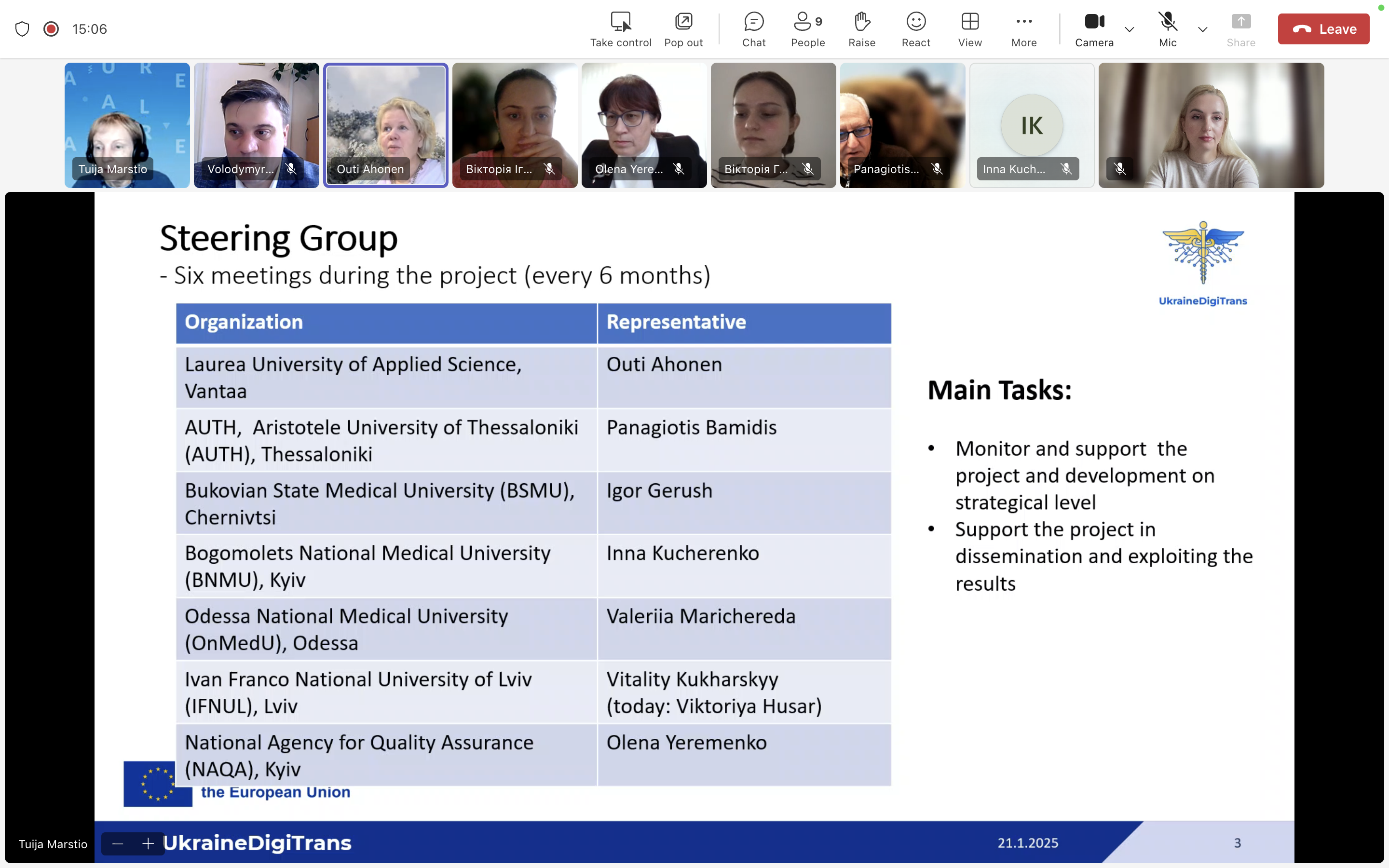The width and height of the screenshot is (1389, 868).
Task: Click the Inna Kucherenko table cell
Action: 745,566
